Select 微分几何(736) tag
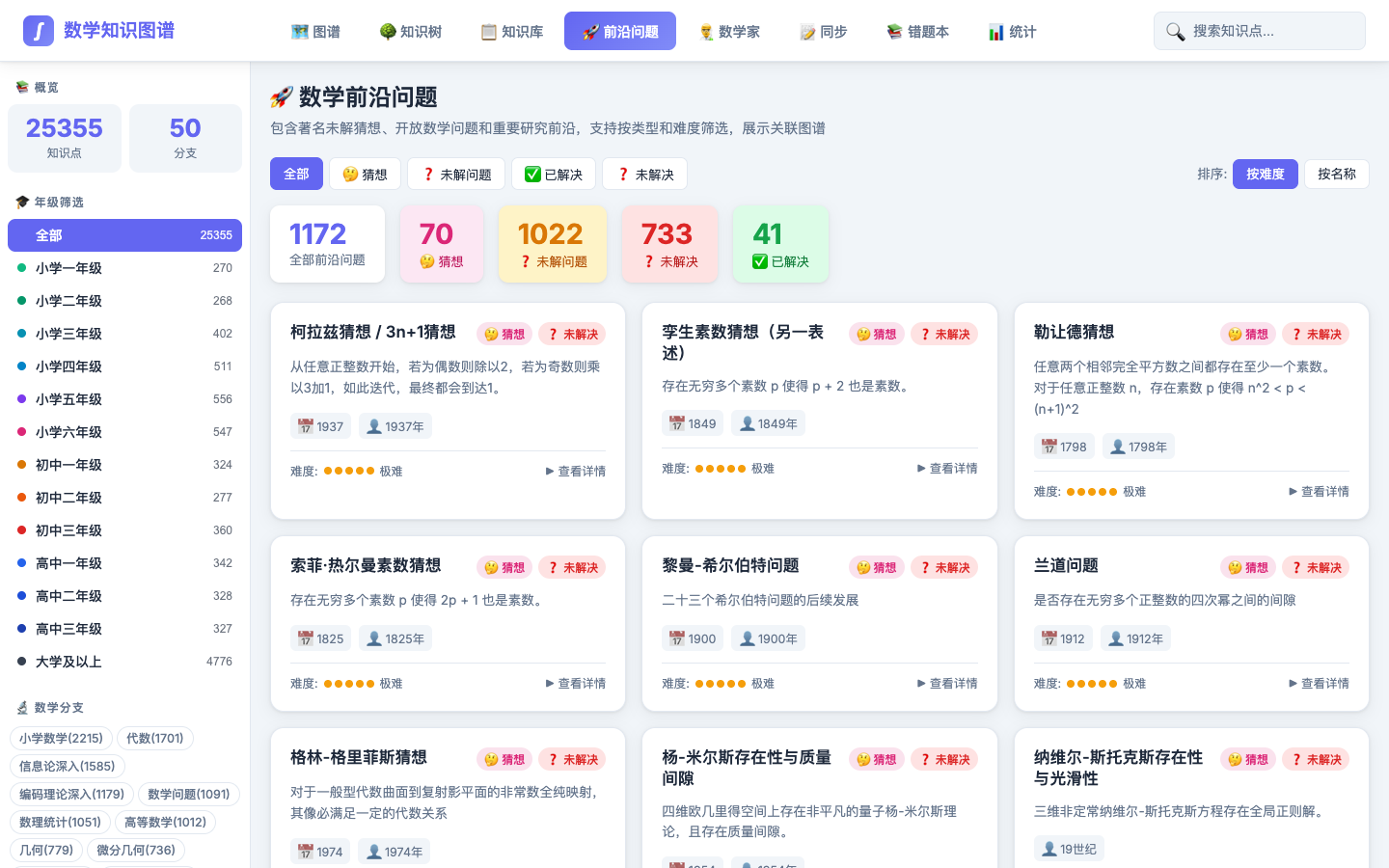The width and height of the screenshot is (1389, 868). point(136,850)
